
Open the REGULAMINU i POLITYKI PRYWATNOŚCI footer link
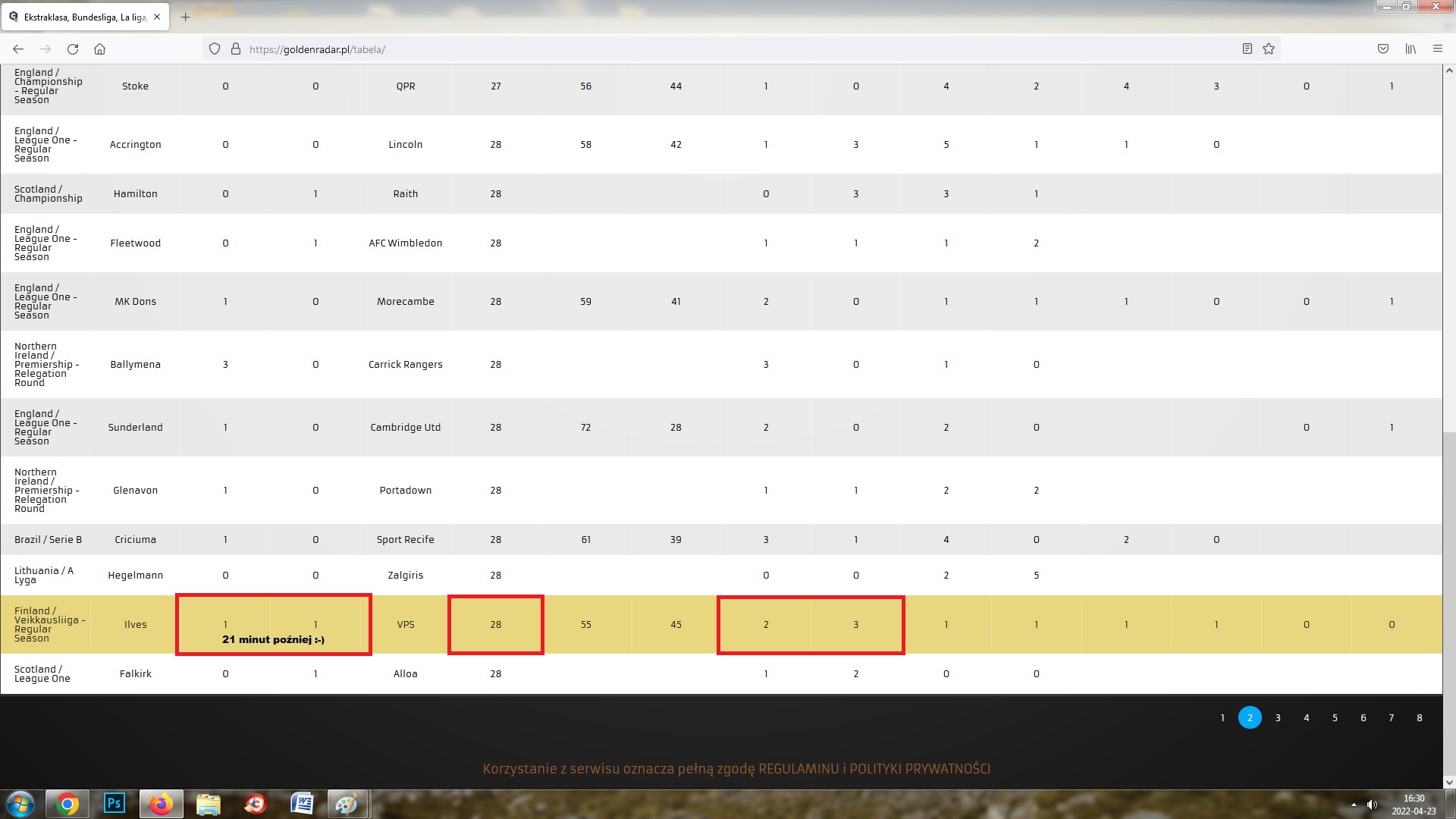point(874,769)
